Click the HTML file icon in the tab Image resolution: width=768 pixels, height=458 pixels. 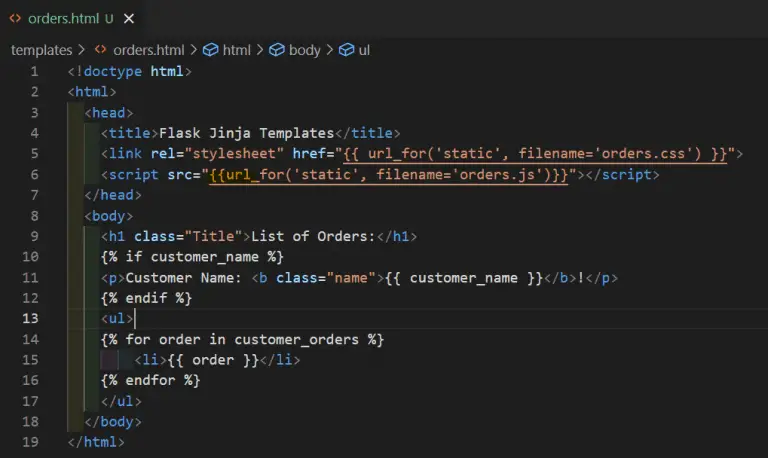point(15,18)
